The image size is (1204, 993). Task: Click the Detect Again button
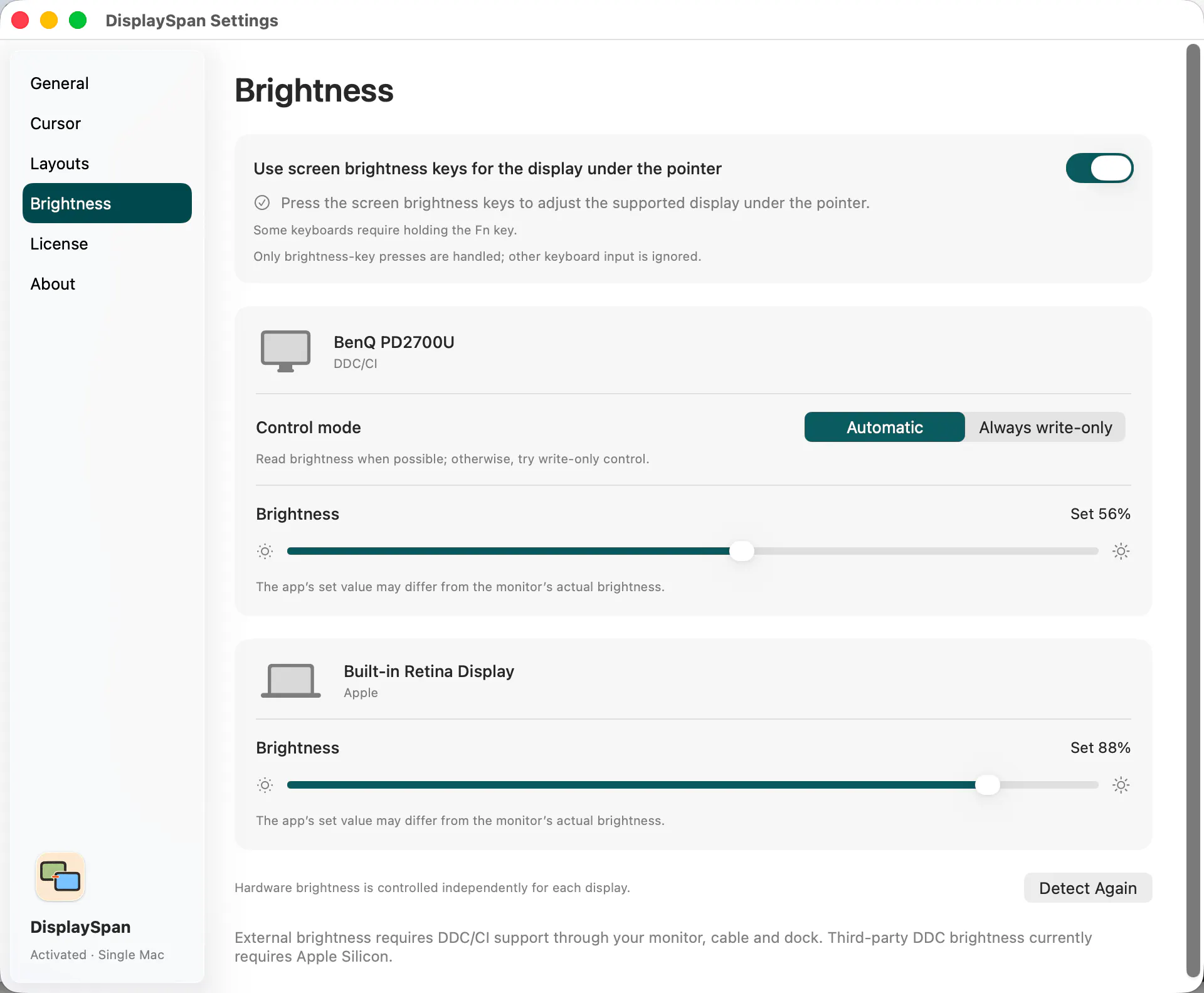click(x=1088, y=888)
